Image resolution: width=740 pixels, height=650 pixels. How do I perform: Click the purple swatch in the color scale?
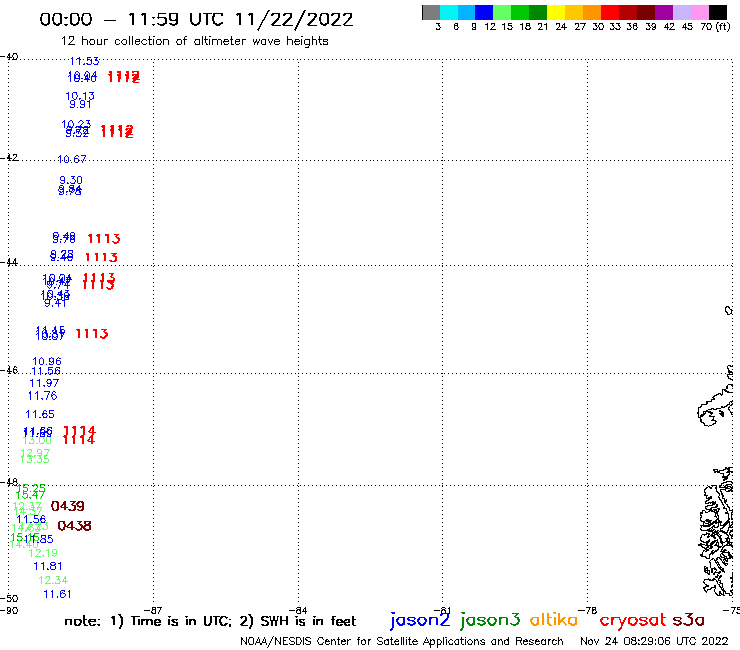[x=663, y=13]
